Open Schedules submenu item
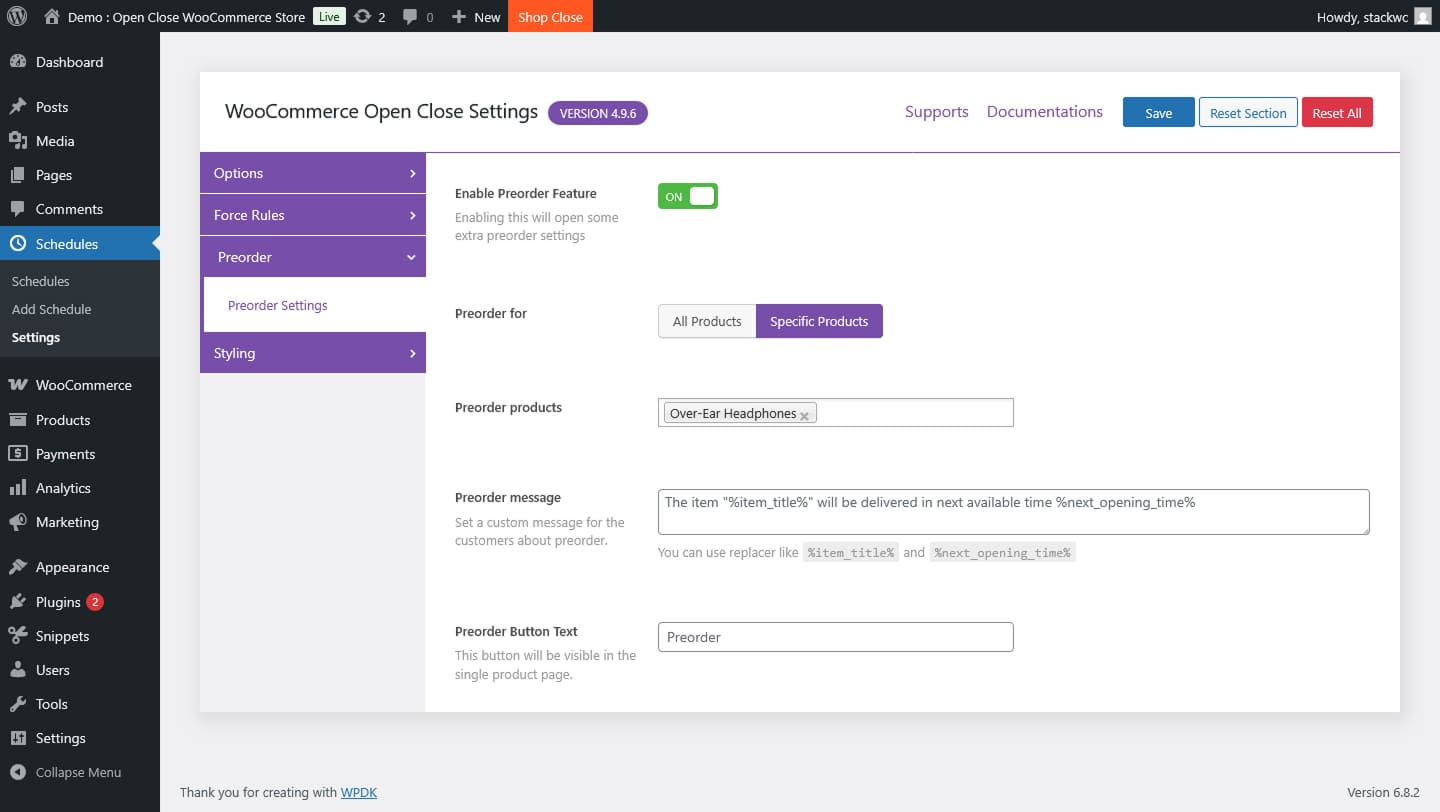Screen dimensions: 1440x812 [41, 281]
